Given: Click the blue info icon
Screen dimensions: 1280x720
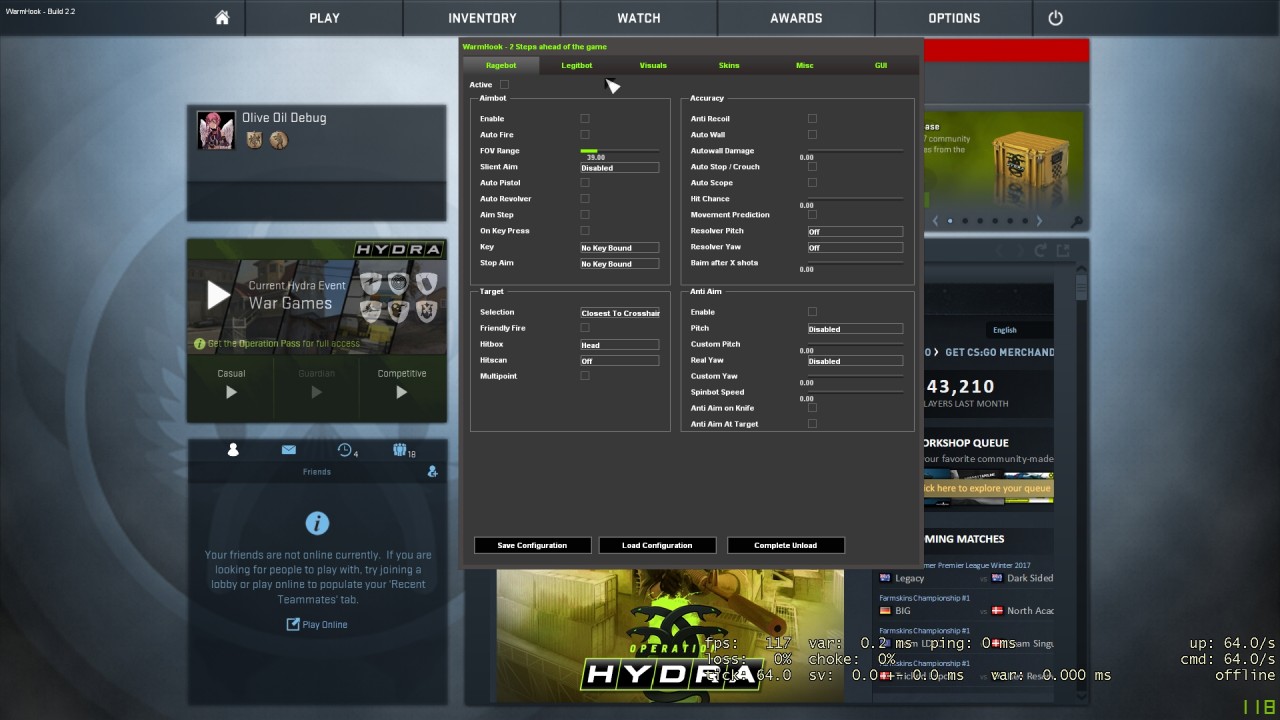Looking at the screenshot, I should (x=317, y=523).
